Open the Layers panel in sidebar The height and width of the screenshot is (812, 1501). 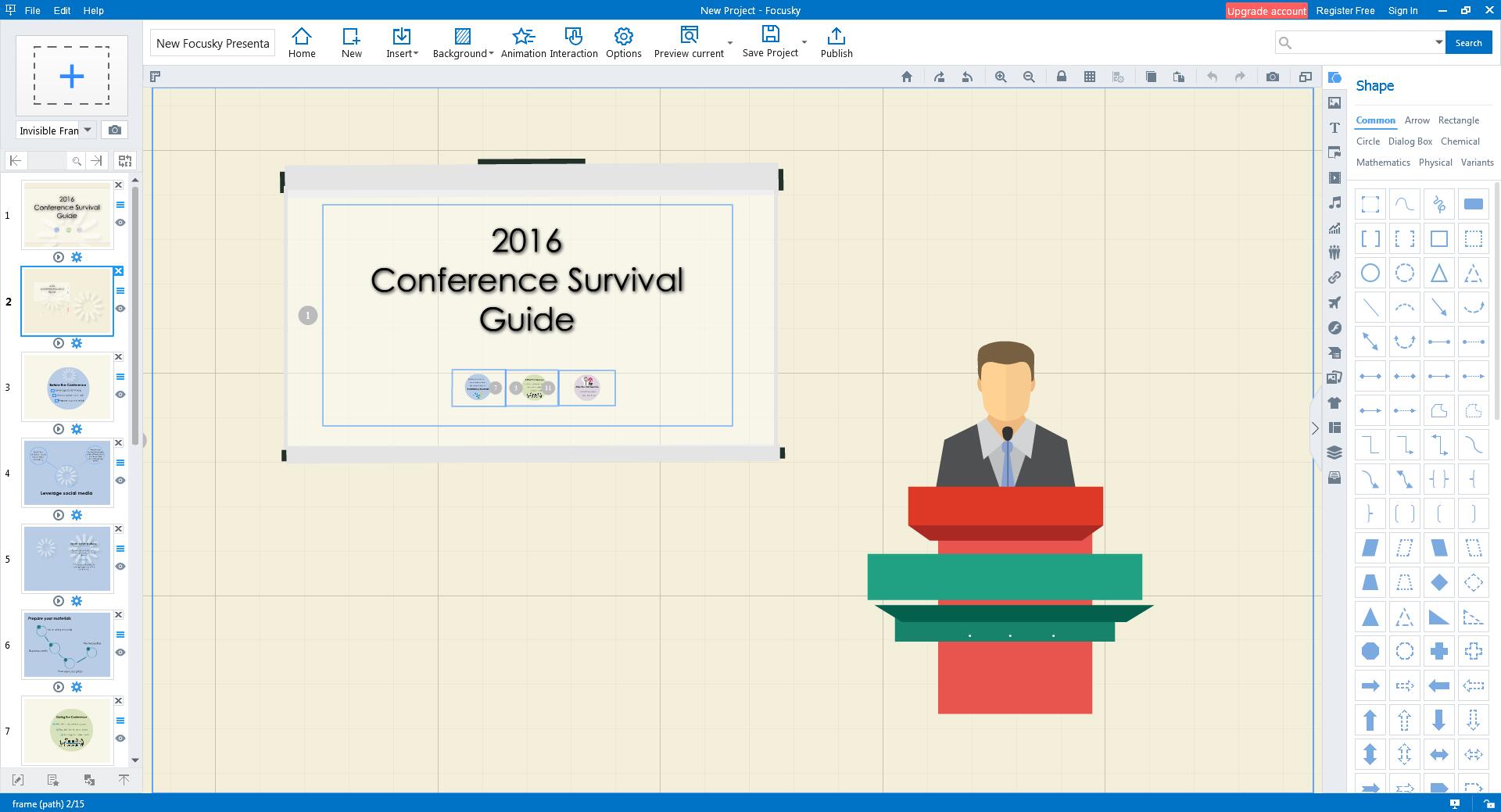(x=1334, y=453)
